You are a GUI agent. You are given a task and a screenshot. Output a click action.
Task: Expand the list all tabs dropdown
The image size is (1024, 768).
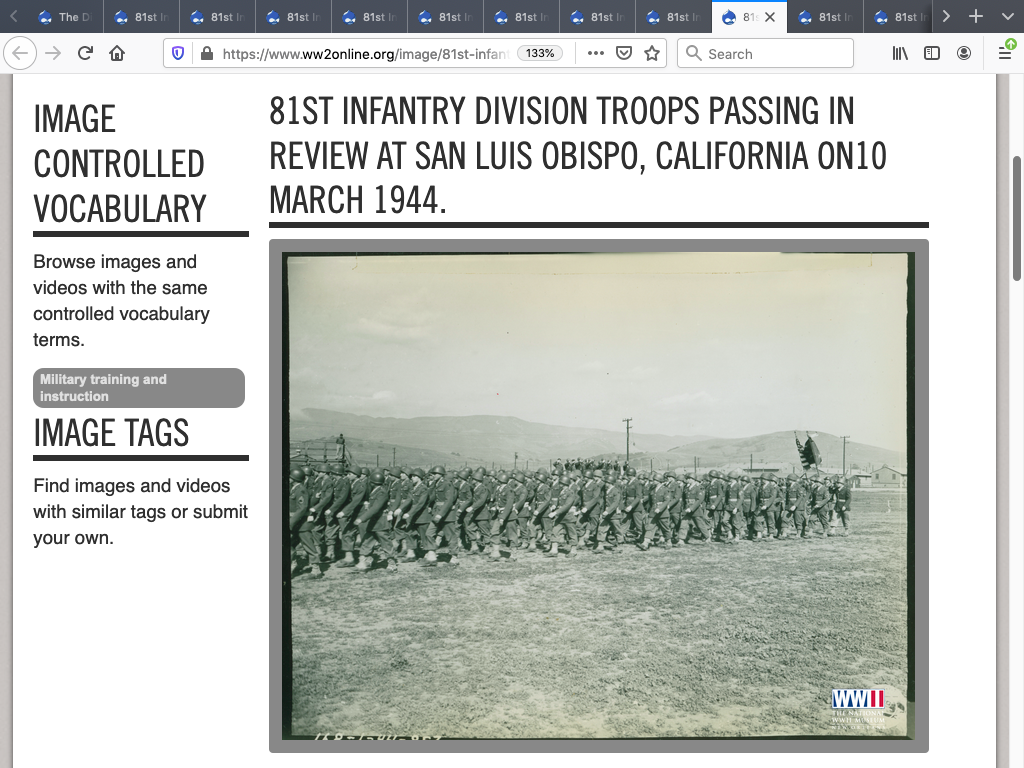click(1007, 16)
